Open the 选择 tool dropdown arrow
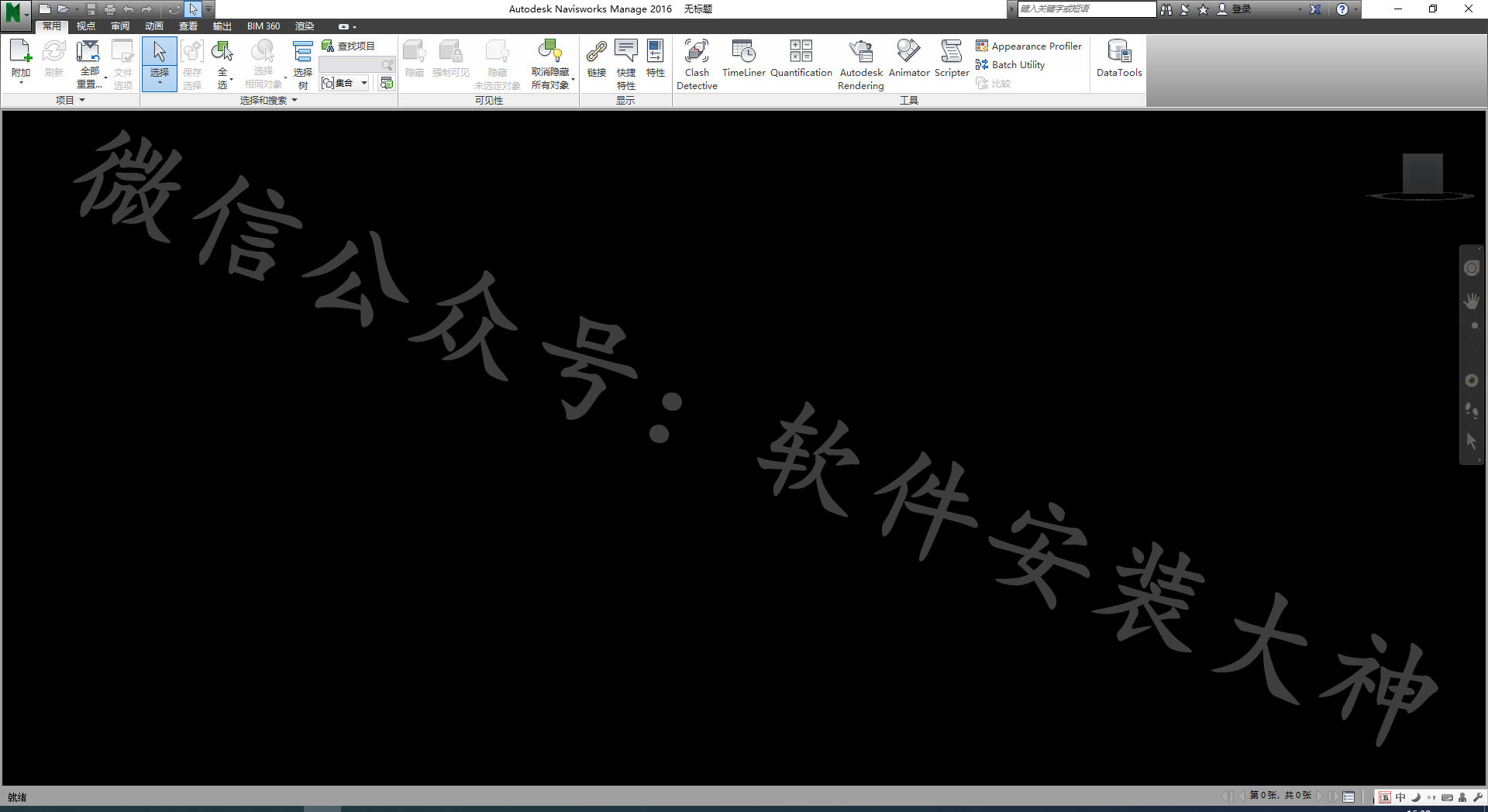This screenshot has height=812, width=1488. pos(160,84)
